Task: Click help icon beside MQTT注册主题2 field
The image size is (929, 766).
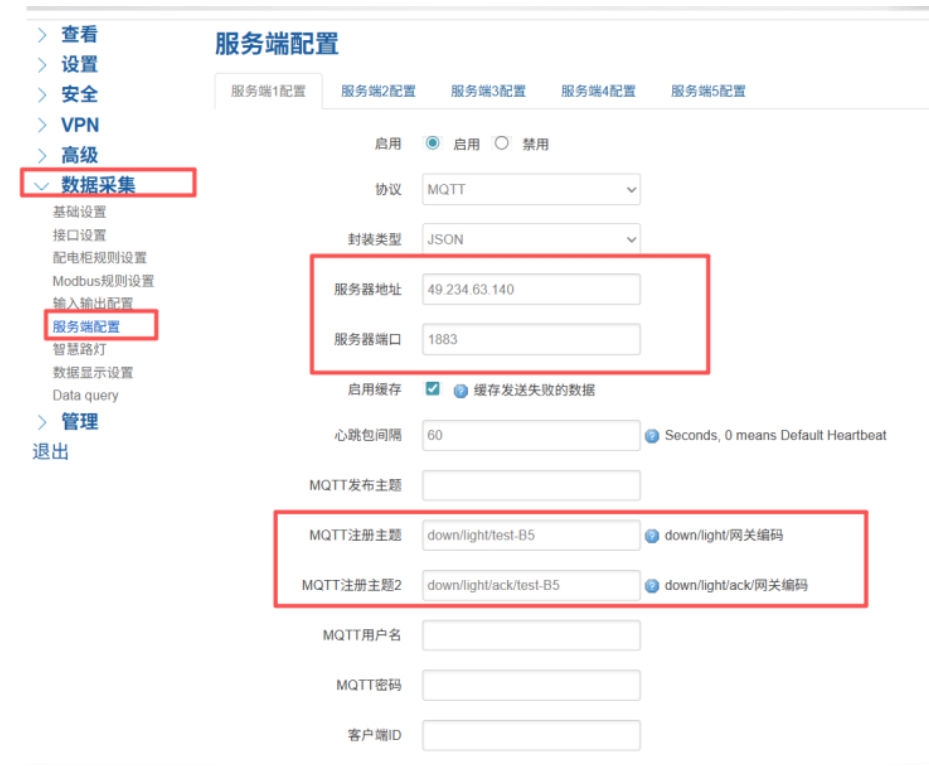Action: (652, 585)
